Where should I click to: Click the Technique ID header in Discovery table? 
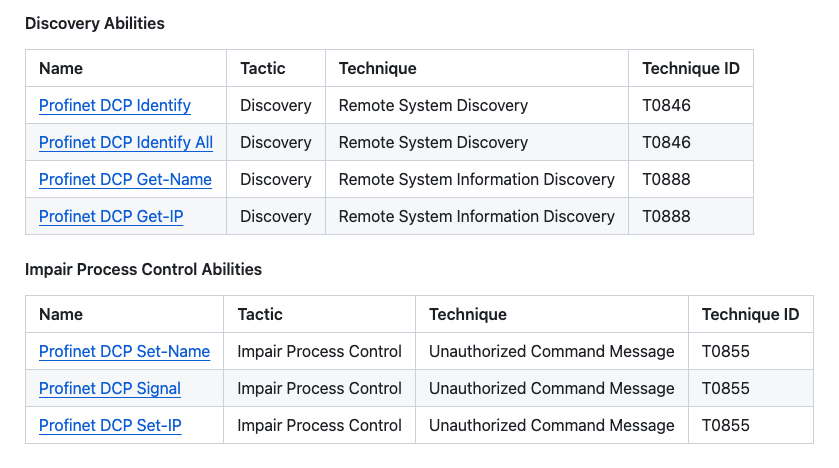tap(691, 68)
